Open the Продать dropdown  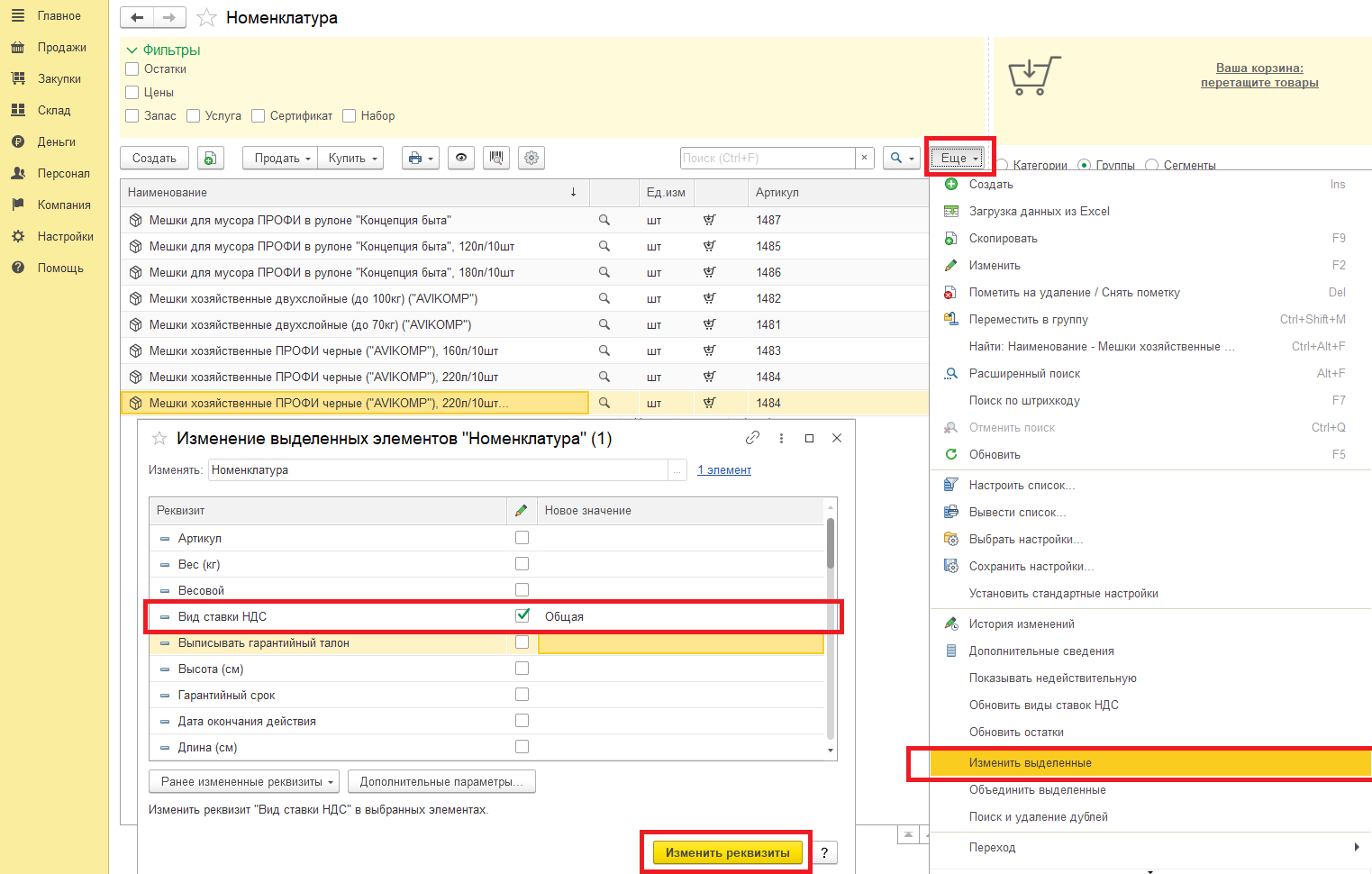click(x=280, y=158)
